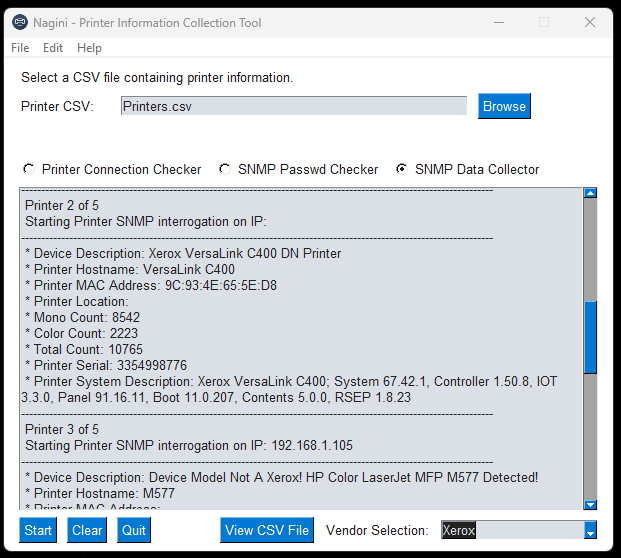Select Printer Connection Checker radio button
The height and width of the screenshot is (558, 621).
(x=29, y=169)
